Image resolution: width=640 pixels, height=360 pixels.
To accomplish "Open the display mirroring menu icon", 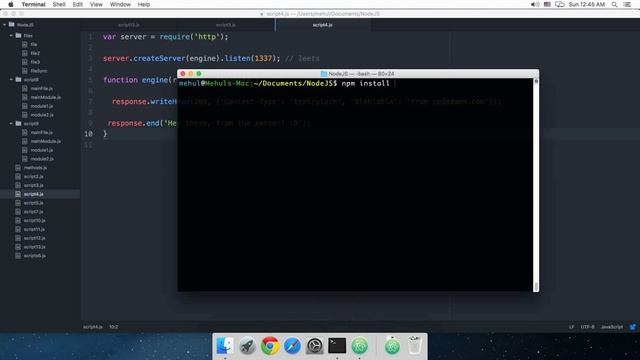I will click(560, 4).
